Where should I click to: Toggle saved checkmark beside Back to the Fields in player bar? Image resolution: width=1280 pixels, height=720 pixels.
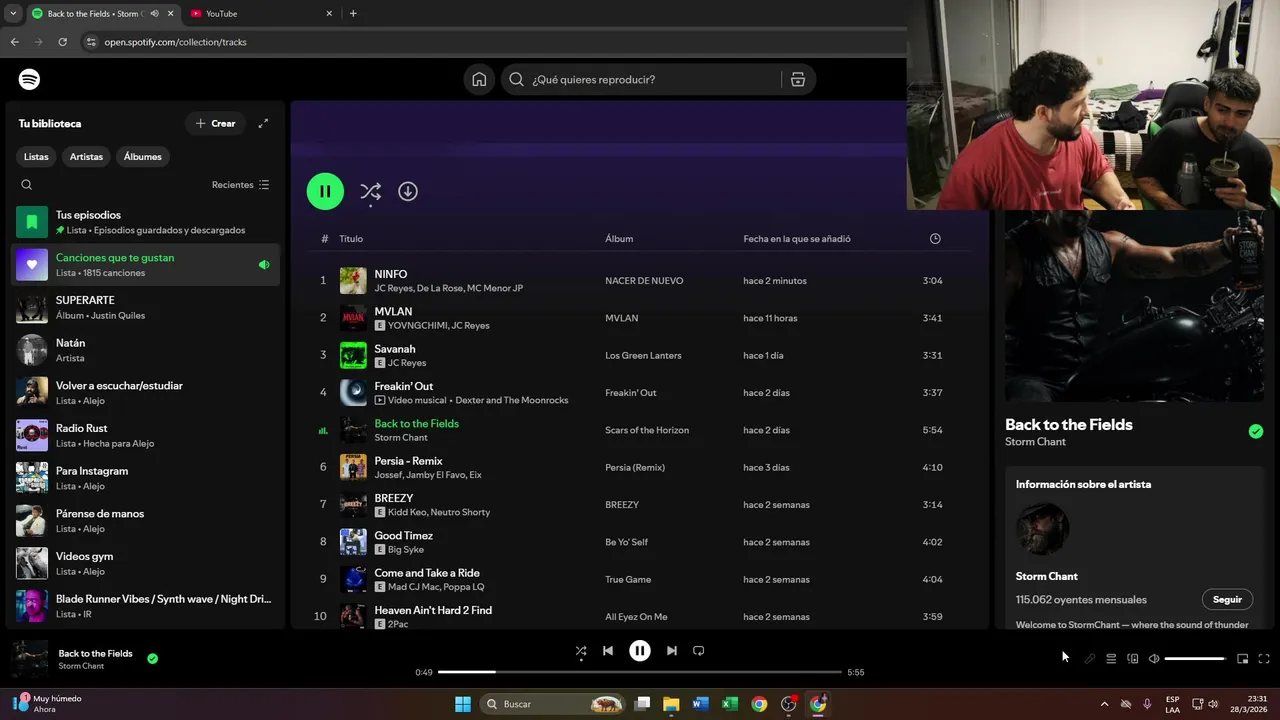click(152, 659)
